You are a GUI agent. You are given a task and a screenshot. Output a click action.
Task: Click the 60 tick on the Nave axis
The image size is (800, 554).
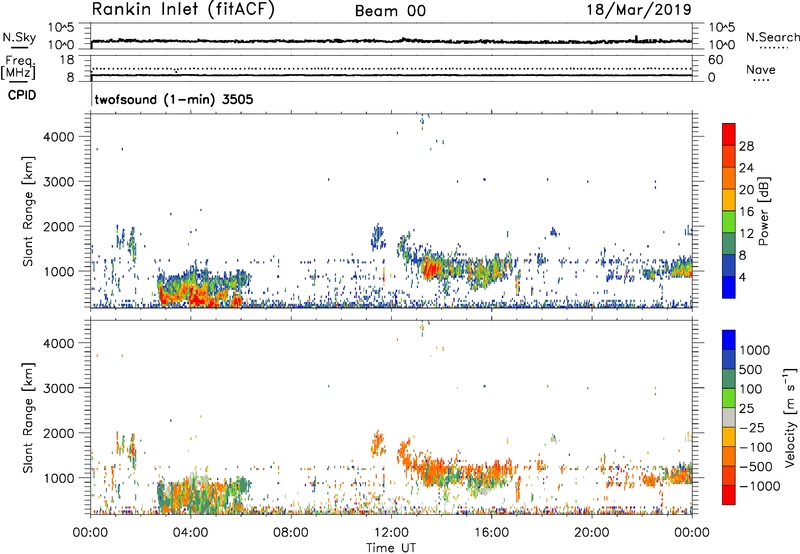pos(715,60)
